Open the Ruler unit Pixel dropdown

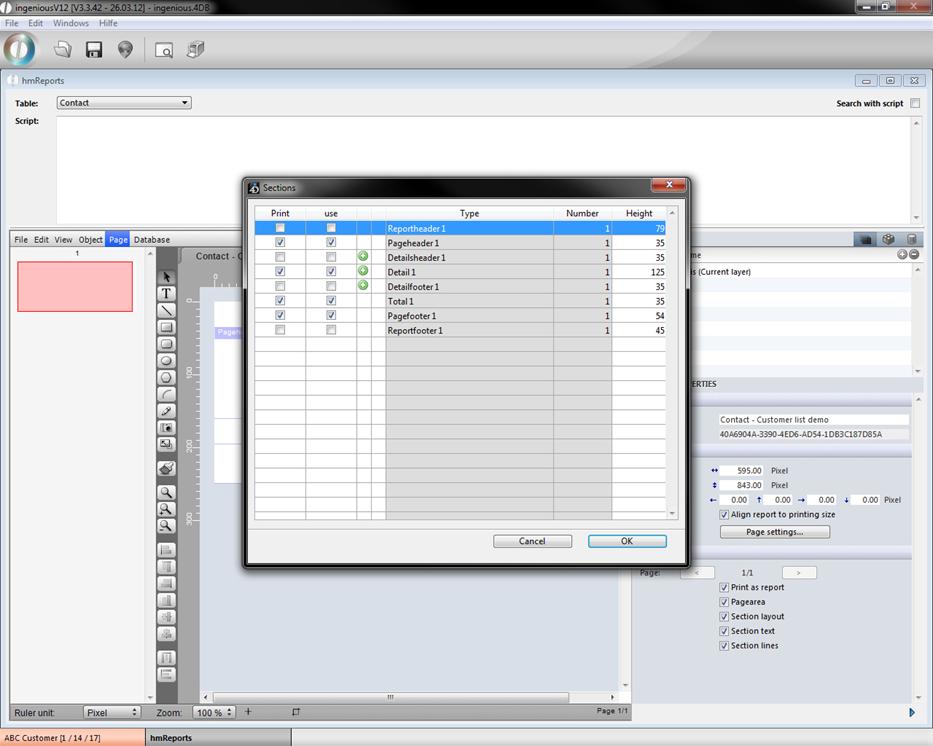tap(111, 712)
